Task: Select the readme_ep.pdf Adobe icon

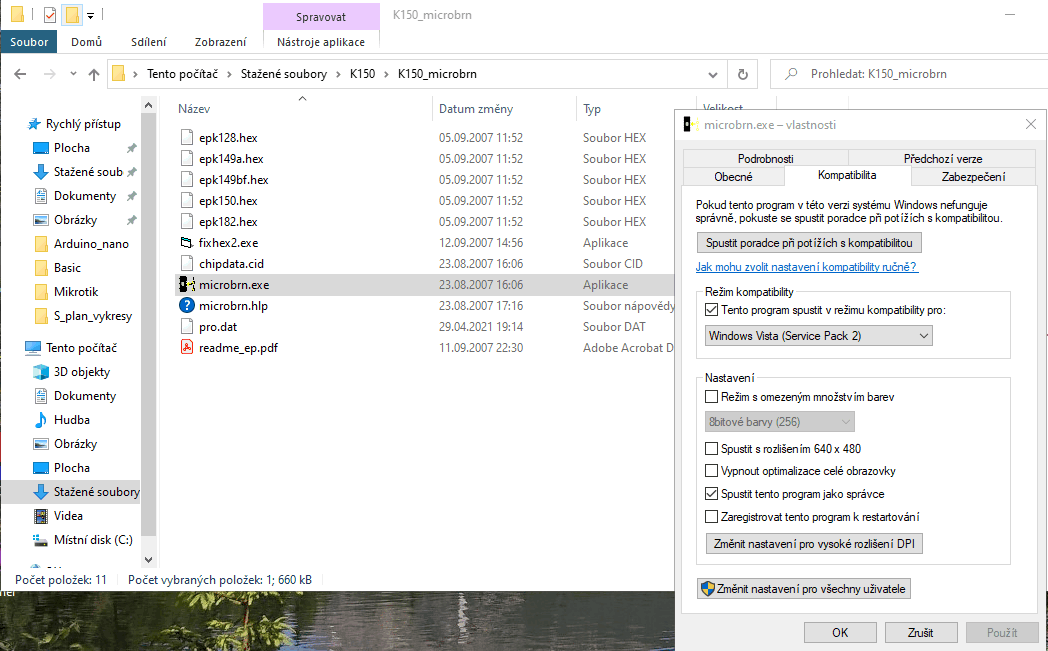Action: coord(186,348)
